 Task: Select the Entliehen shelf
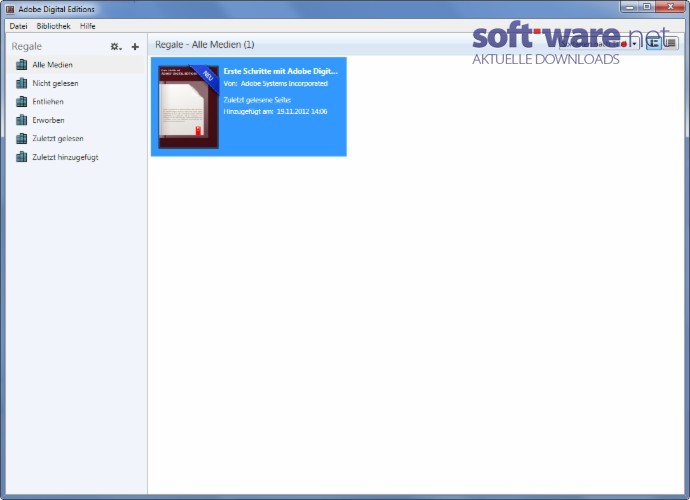coord(76,102)
